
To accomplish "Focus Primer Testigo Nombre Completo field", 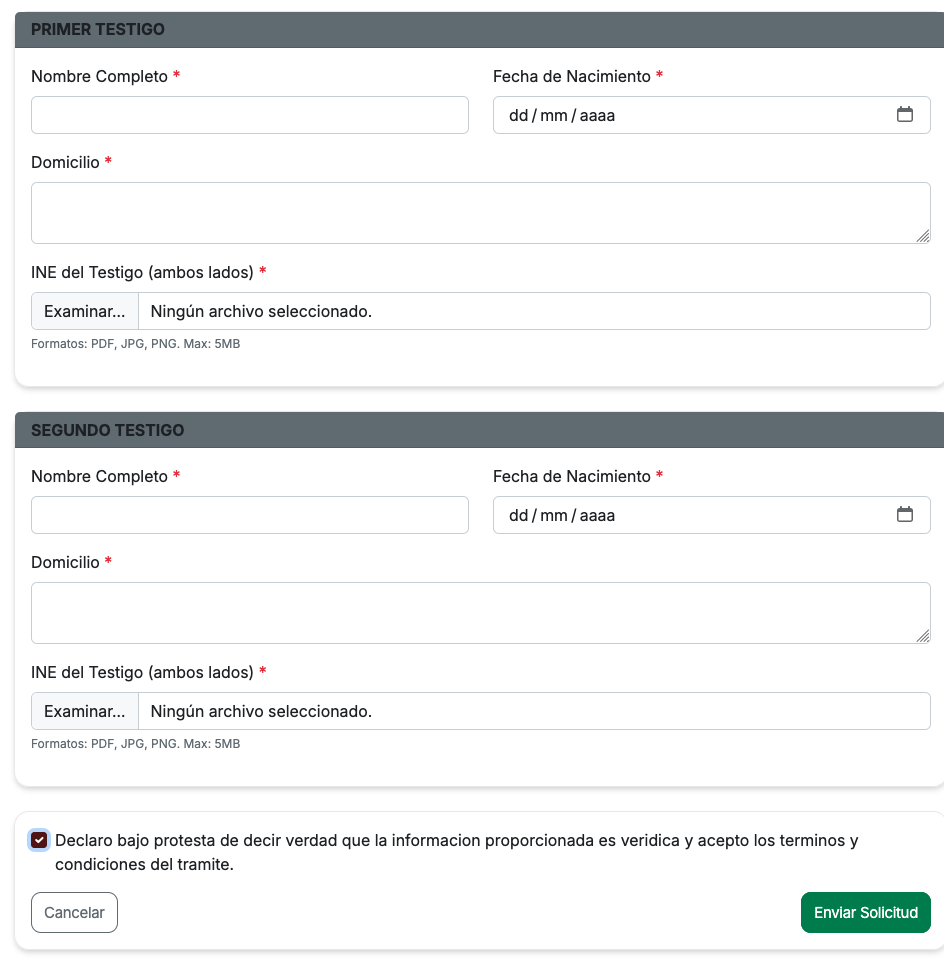I will (250, 115).
